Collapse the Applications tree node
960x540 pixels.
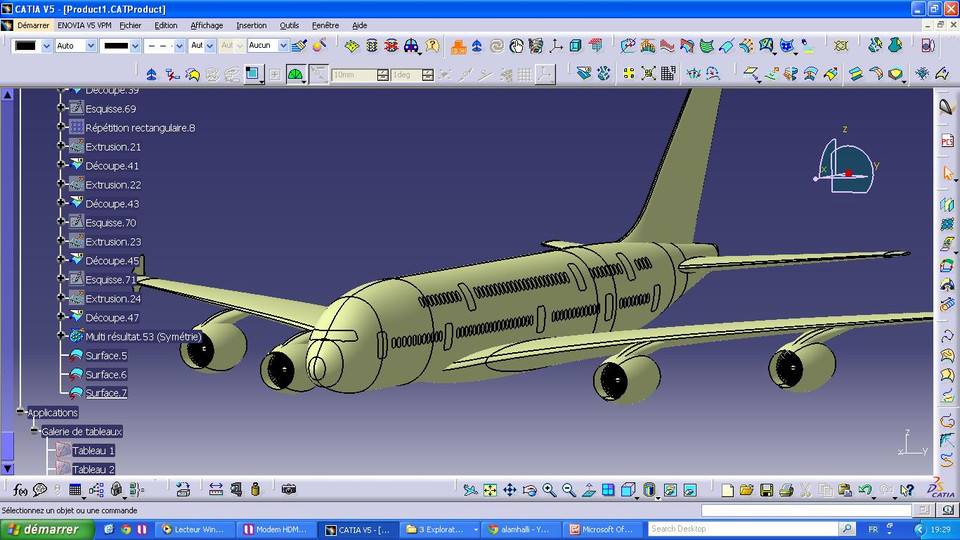point(20,412)
